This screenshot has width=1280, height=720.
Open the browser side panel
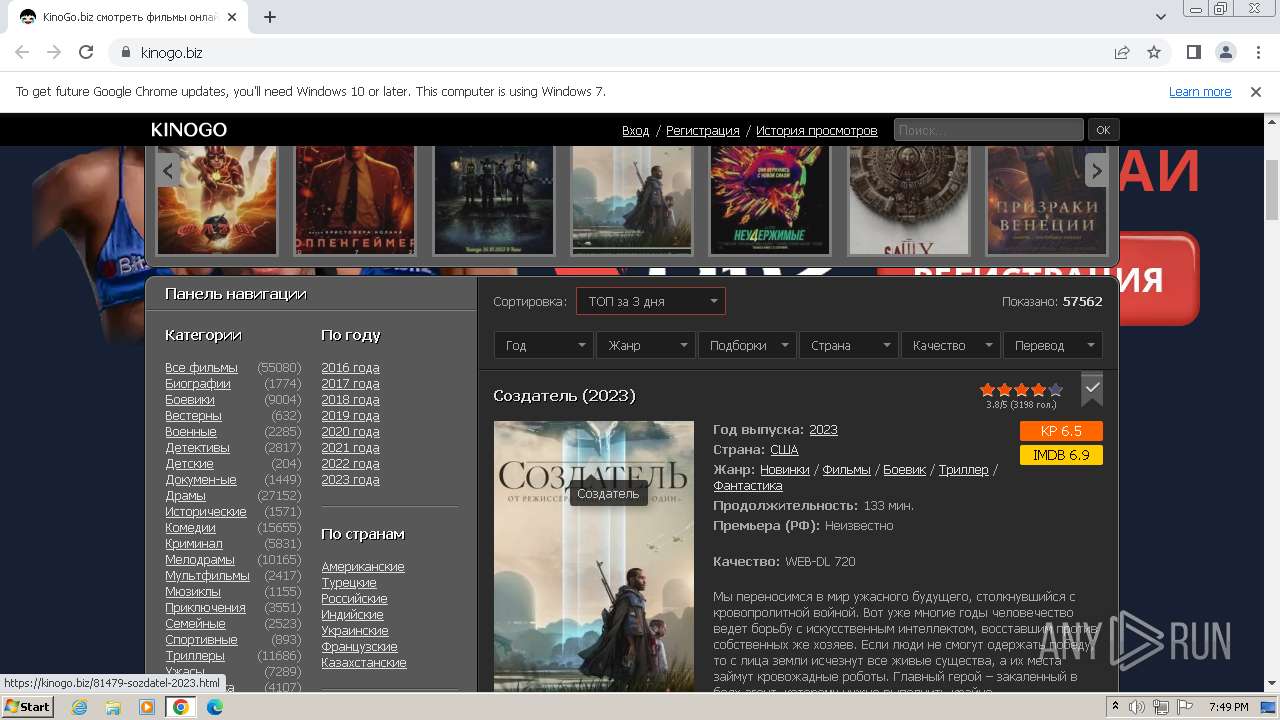point(1194,52)
